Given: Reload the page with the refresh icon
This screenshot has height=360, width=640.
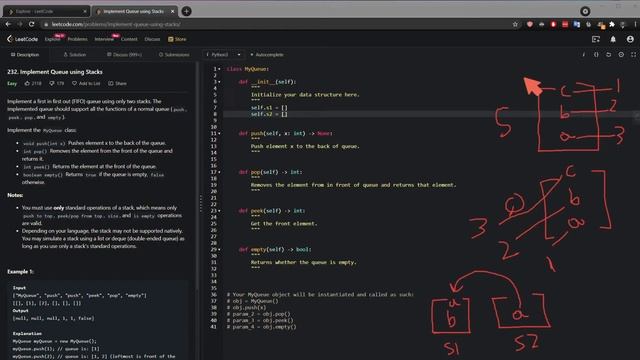Looking at the screenshot, I should [x=31, y=24].
